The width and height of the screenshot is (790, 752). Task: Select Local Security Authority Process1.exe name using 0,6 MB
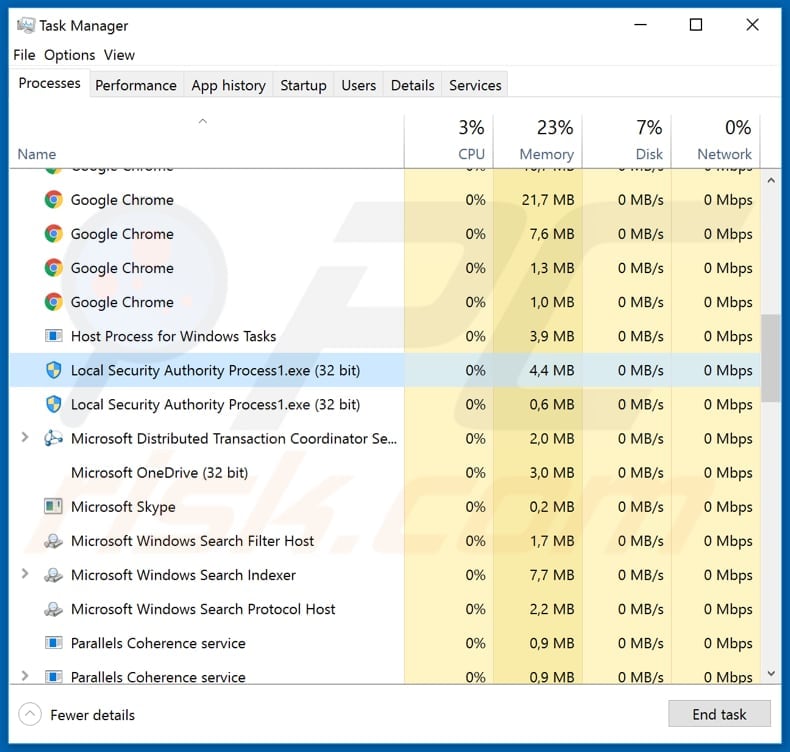coord(216,405)
